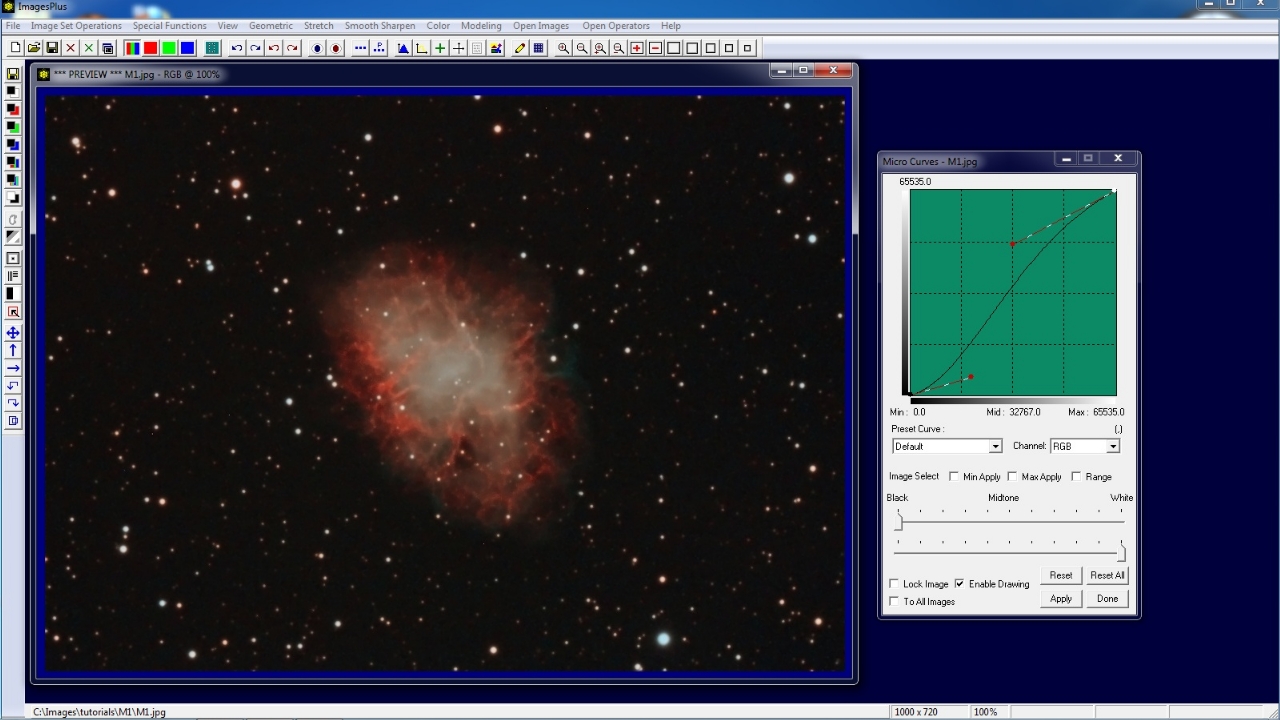Click the sidebar floppy save icon
The height and width of the screenshot is (720, 1280).
point(13,74)
